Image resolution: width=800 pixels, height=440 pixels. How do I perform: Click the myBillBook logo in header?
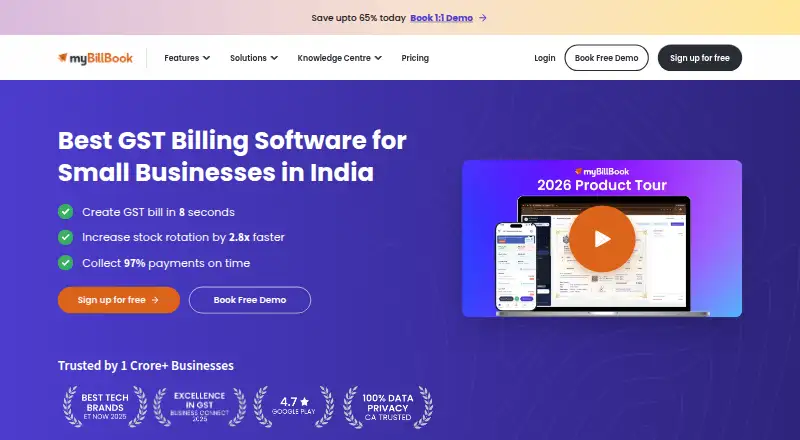[95, 58]
